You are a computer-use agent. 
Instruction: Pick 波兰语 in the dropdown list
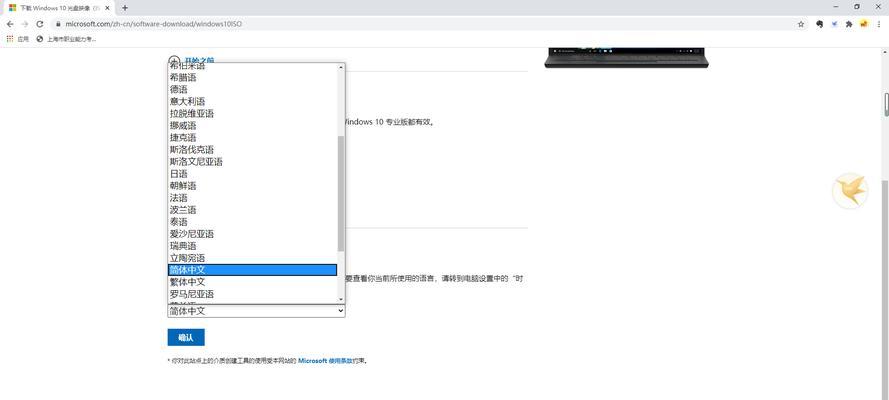(x=252, y=210)
